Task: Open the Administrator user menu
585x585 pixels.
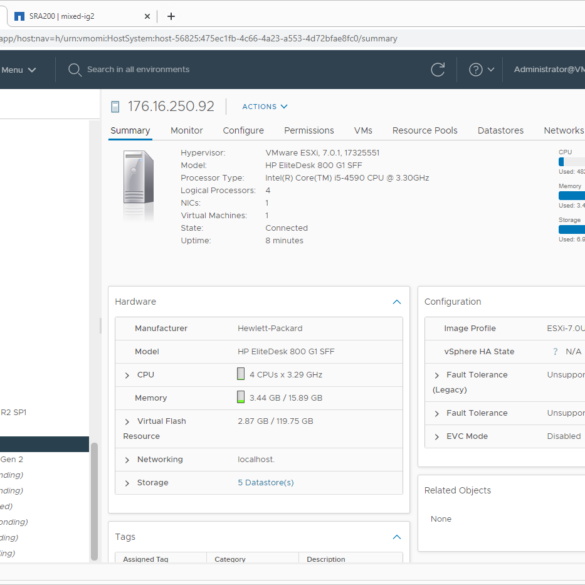Action: coord(549,69)
